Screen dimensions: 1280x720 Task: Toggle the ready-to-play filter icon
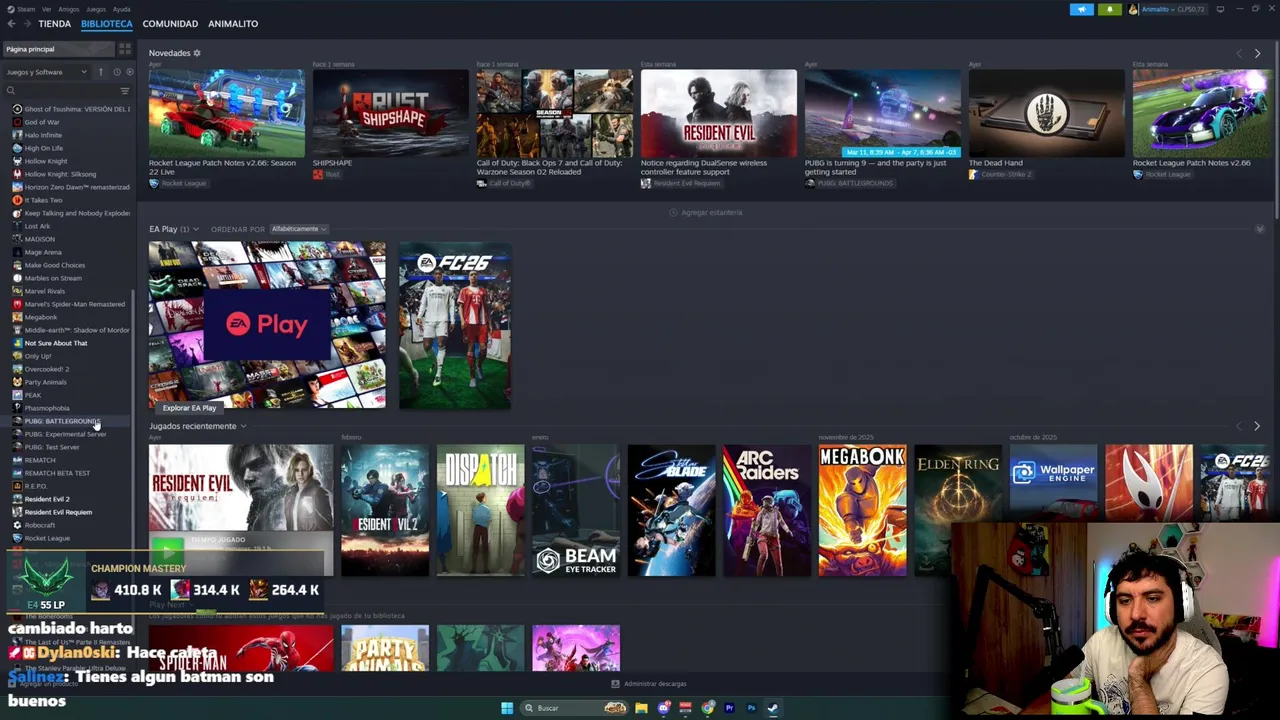(129, 72)
